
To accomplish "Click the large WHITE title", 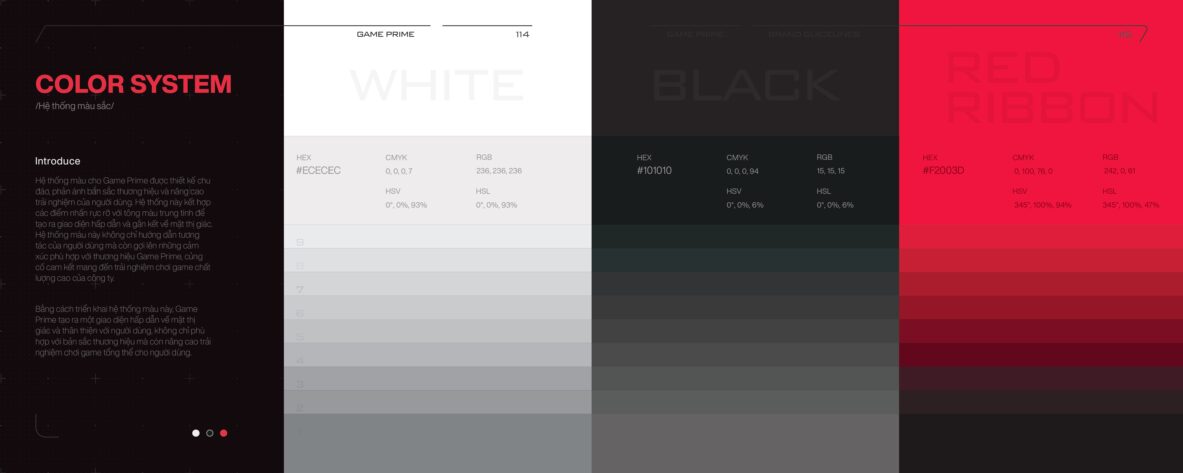I will click(x=437, y=85).
